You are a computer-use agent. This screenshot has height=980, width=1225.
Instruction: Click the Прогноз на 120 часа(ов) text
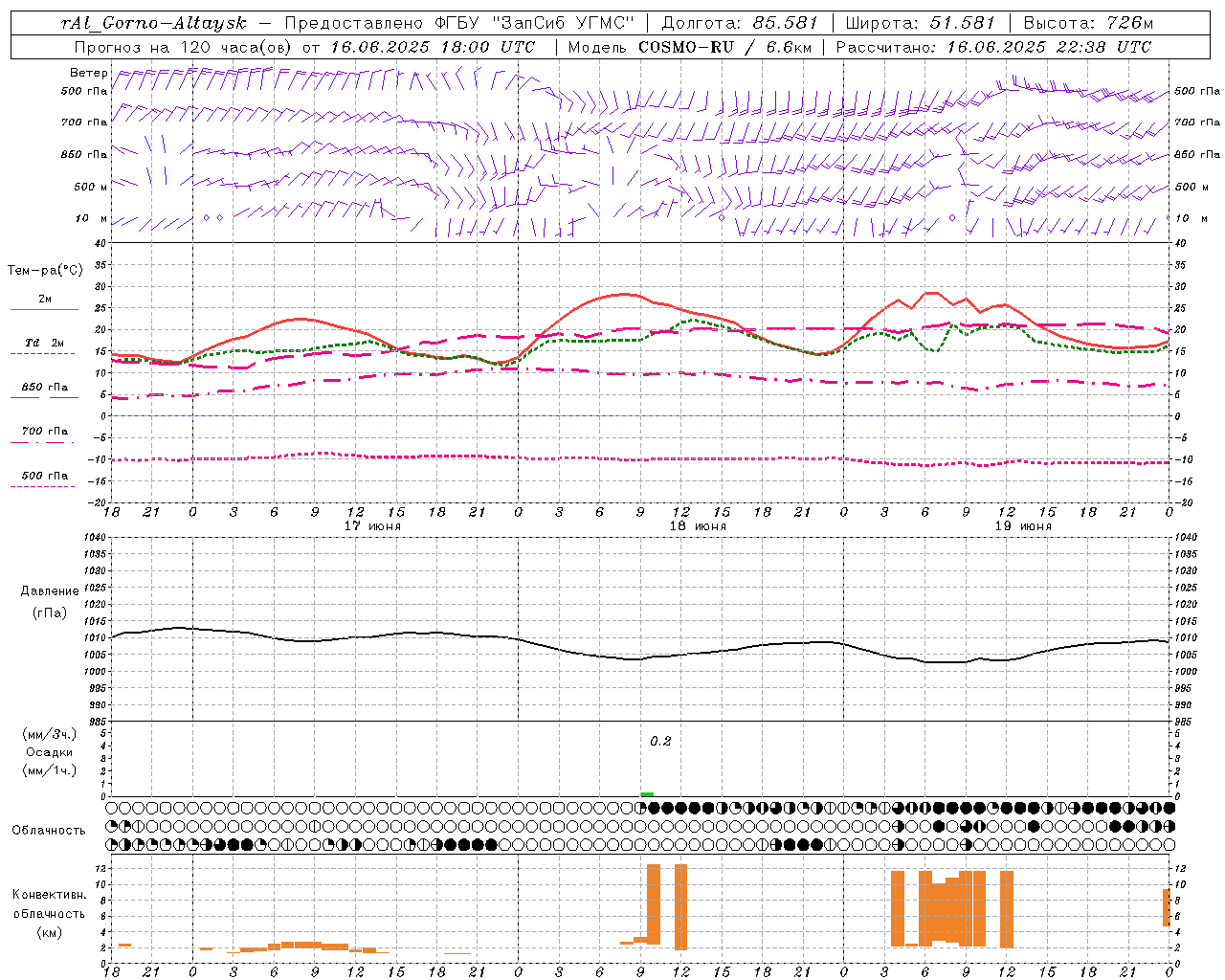(186, 47)
